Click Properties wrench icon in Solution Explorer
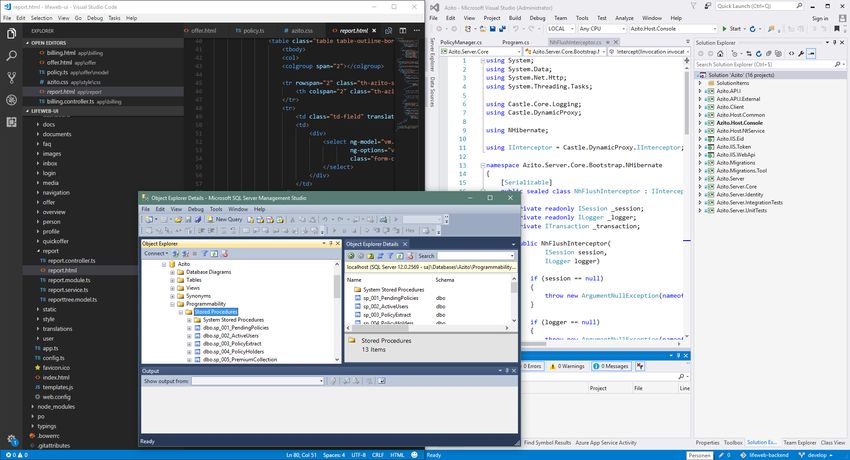 coord(801,54)
